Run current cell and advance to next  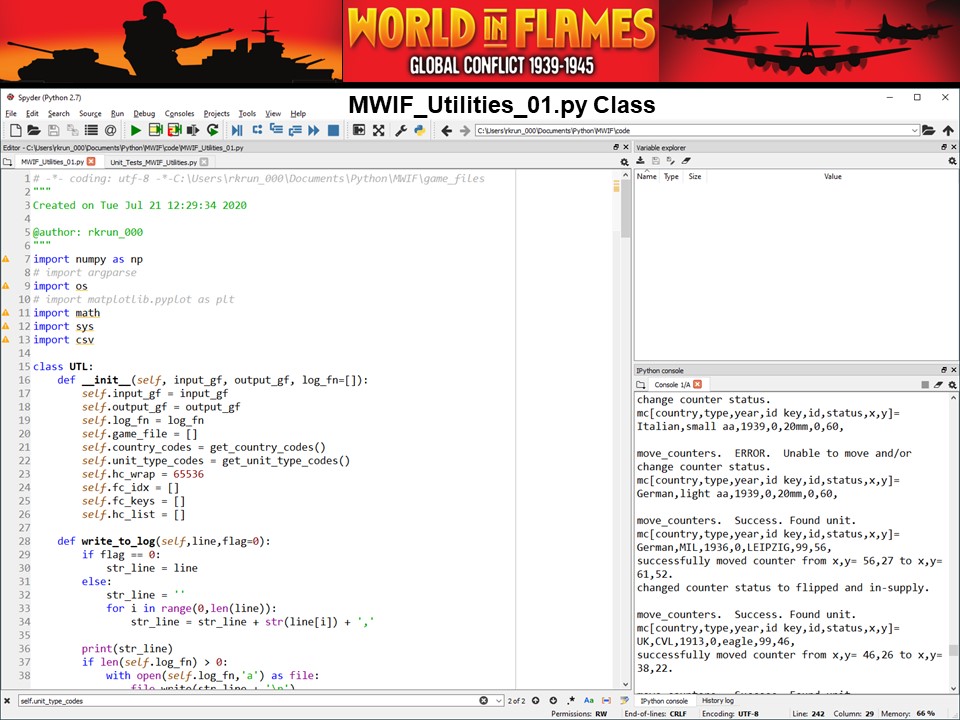click(174, 130)
